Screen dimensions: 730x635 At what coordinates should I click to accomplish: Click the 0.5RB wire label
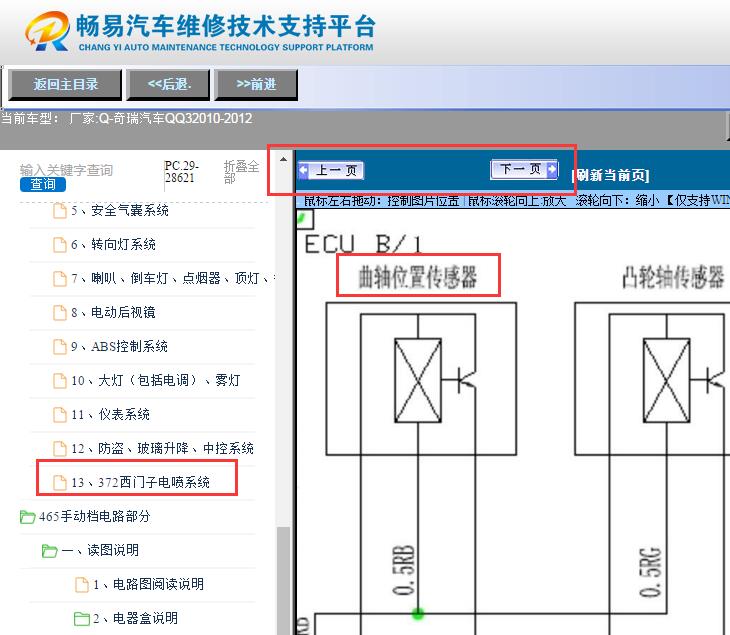click(404, 570)
